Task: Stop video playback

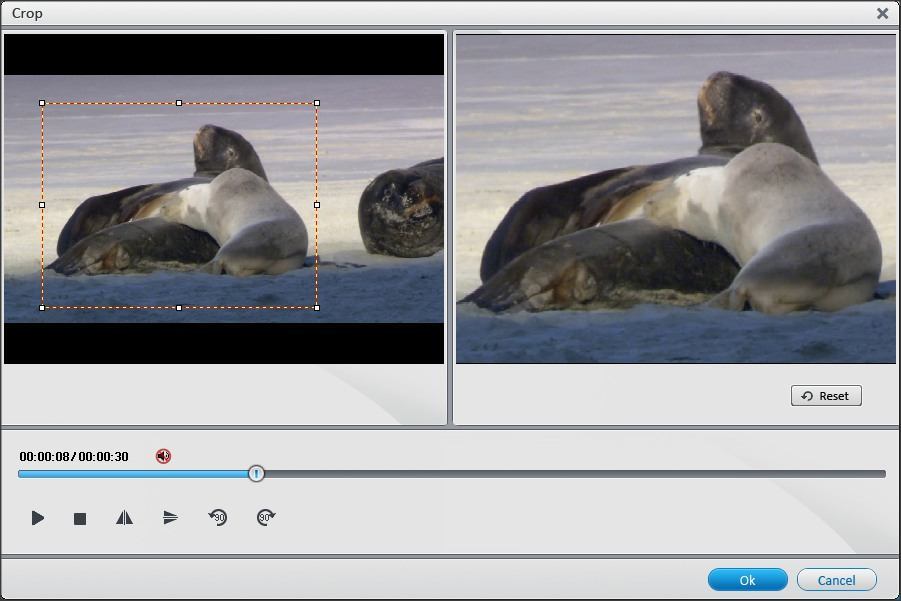Action: 80,517
